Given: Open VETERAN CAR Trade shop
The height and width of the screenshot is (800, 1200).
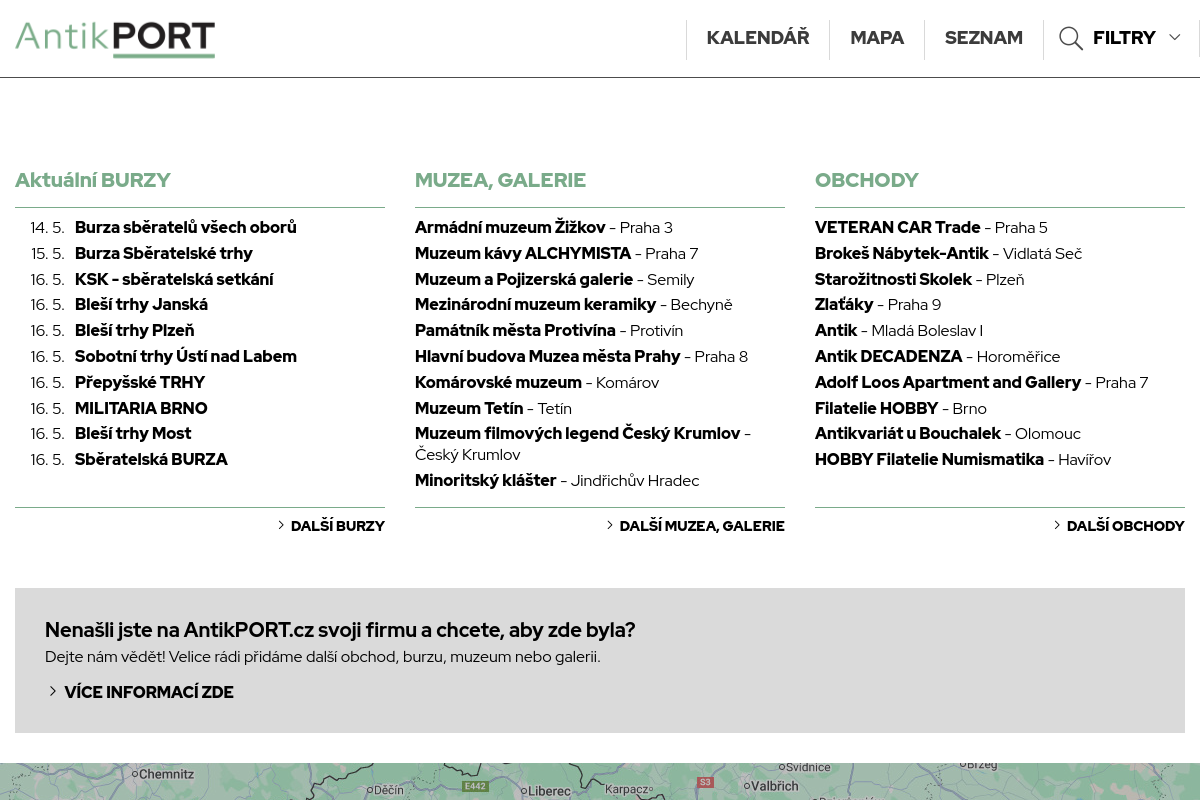Looking at the screenshot, I should 897,228.
